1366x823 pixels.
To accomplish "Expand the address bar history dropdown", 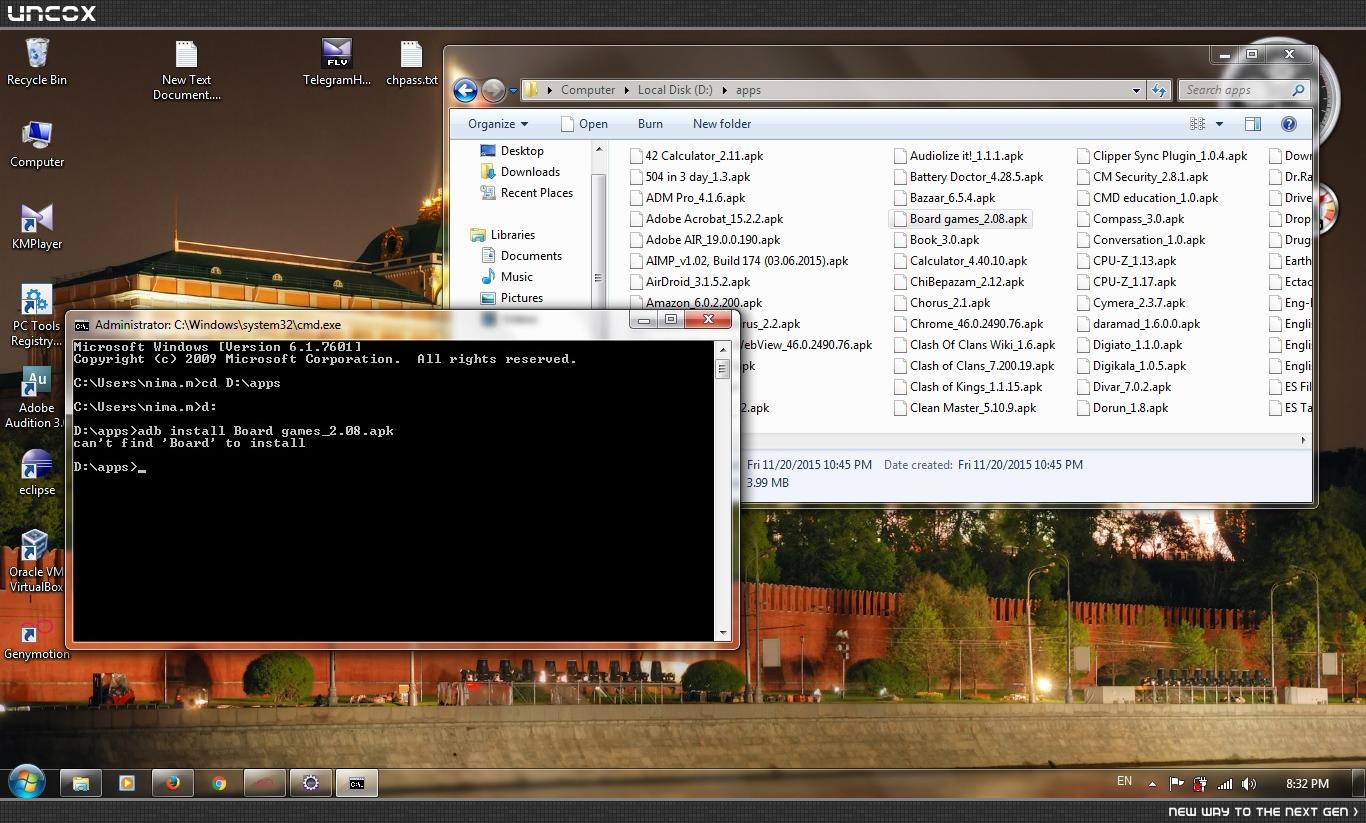I will click(x=1136, y=90).
